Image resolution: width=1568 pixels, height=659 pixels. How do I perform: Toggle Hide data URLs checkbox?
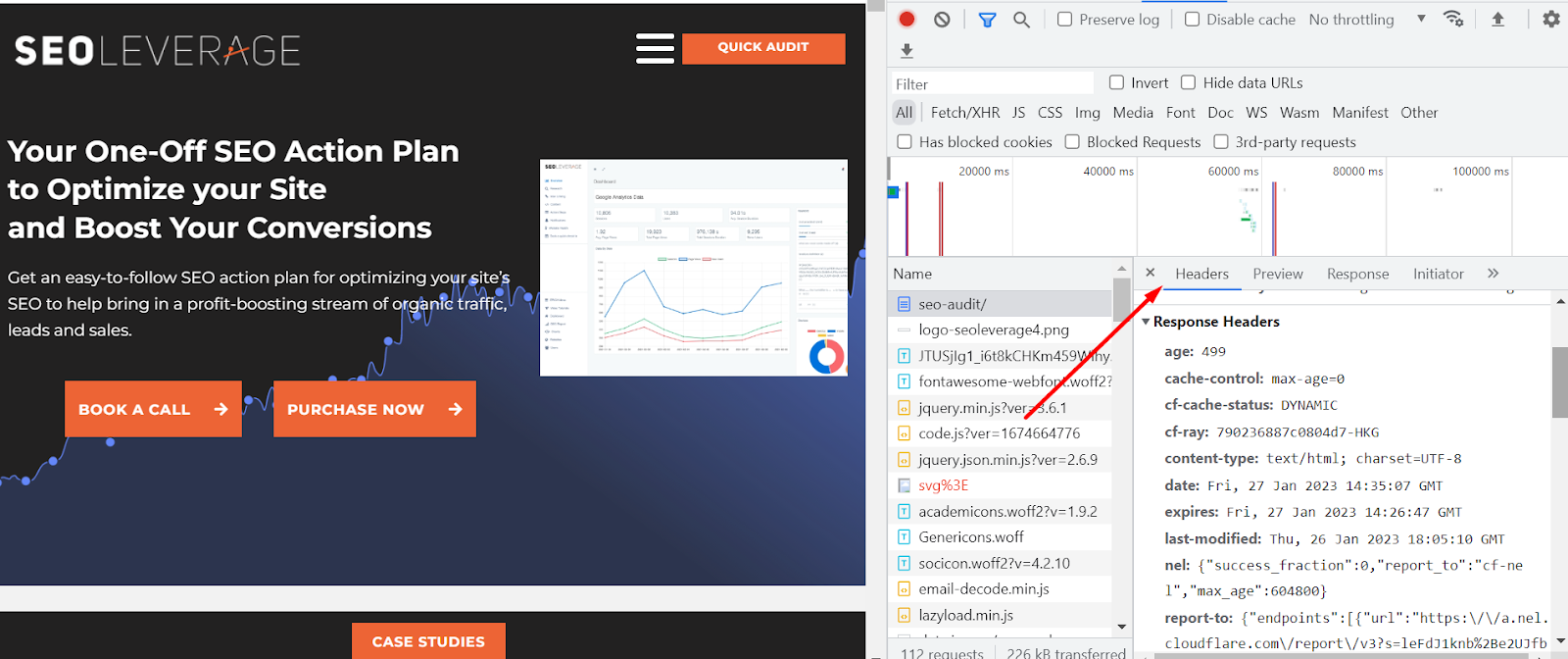[1189, 82]
